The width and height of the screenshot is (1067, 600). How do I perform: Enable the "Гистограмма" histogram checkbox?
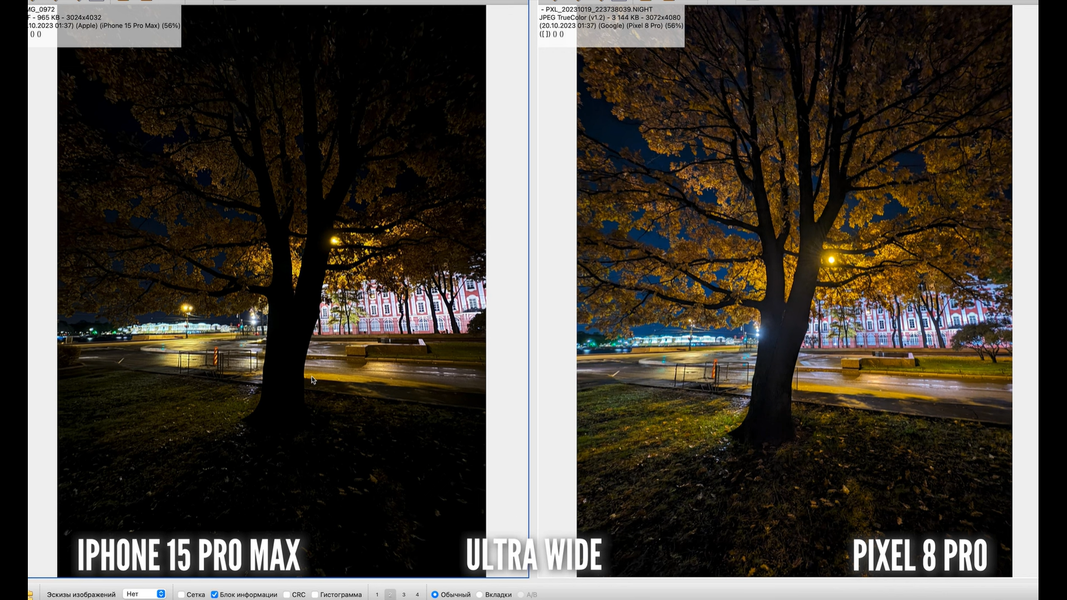coord(315,595)
